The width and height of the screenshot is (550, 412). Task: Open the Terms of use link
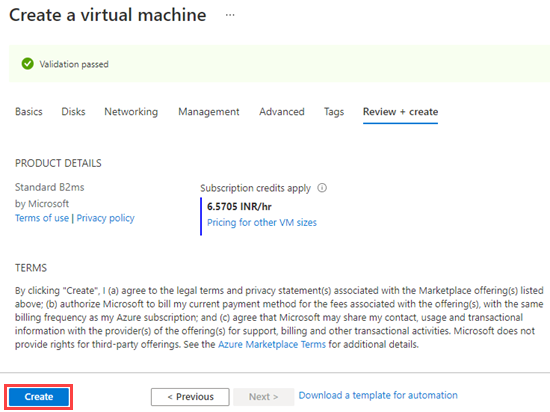pos(42,218)
